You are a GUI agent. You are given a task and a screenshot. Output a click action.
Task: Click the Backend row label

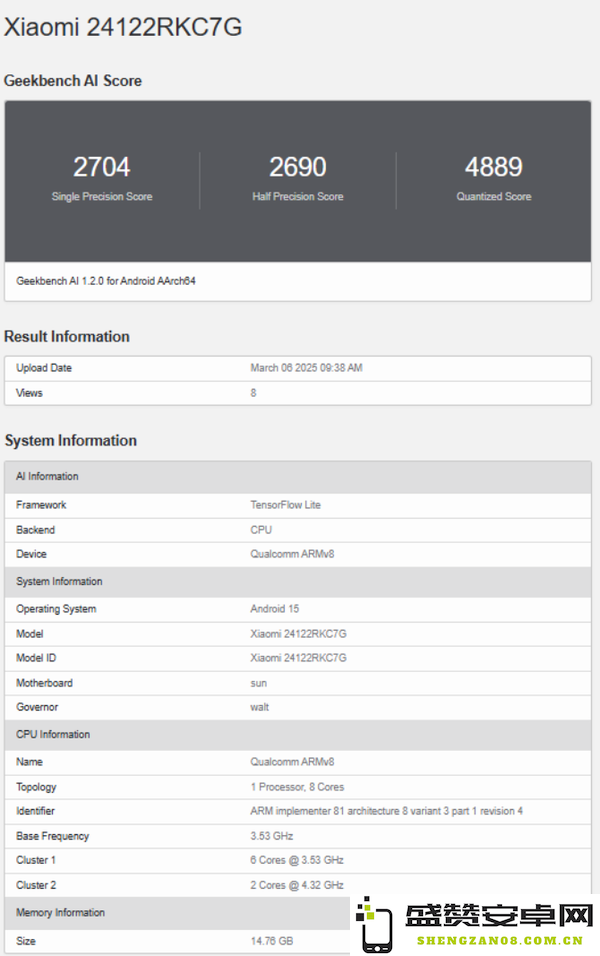(x=35, y=530)
